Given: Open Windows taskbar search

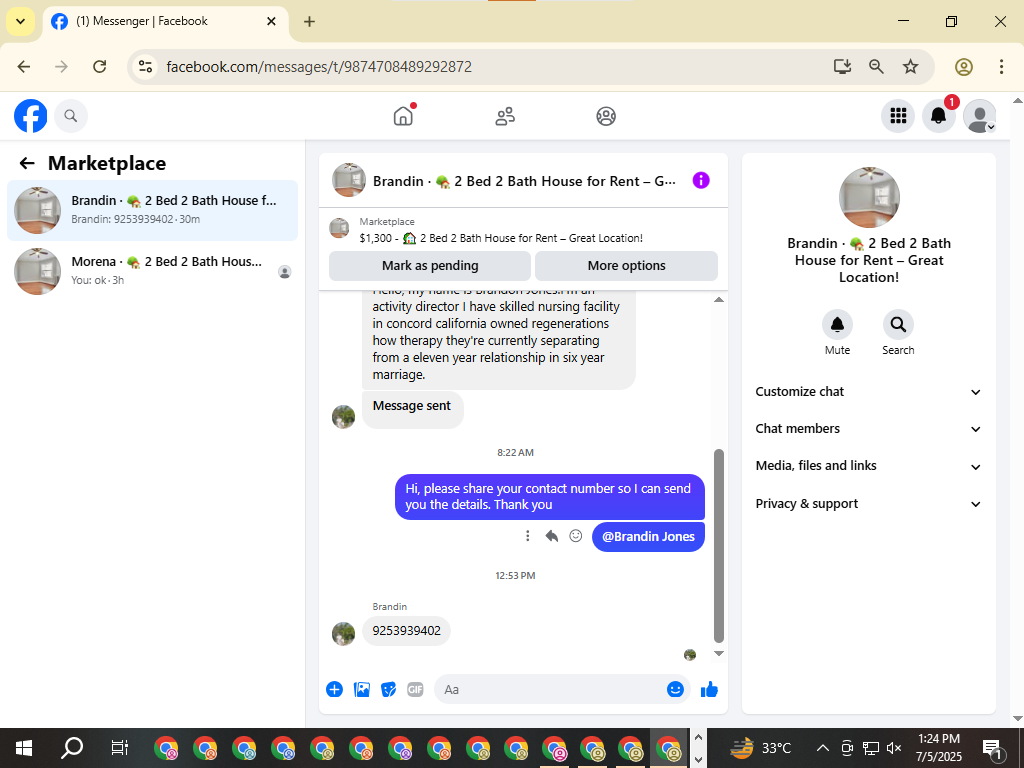Looking at the screenshot, I should point(72,748).
